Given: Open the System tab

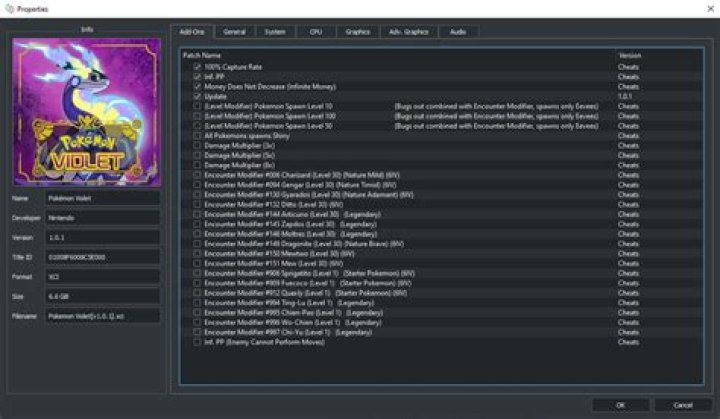Looking at the screenshot, I should point(275,32).
